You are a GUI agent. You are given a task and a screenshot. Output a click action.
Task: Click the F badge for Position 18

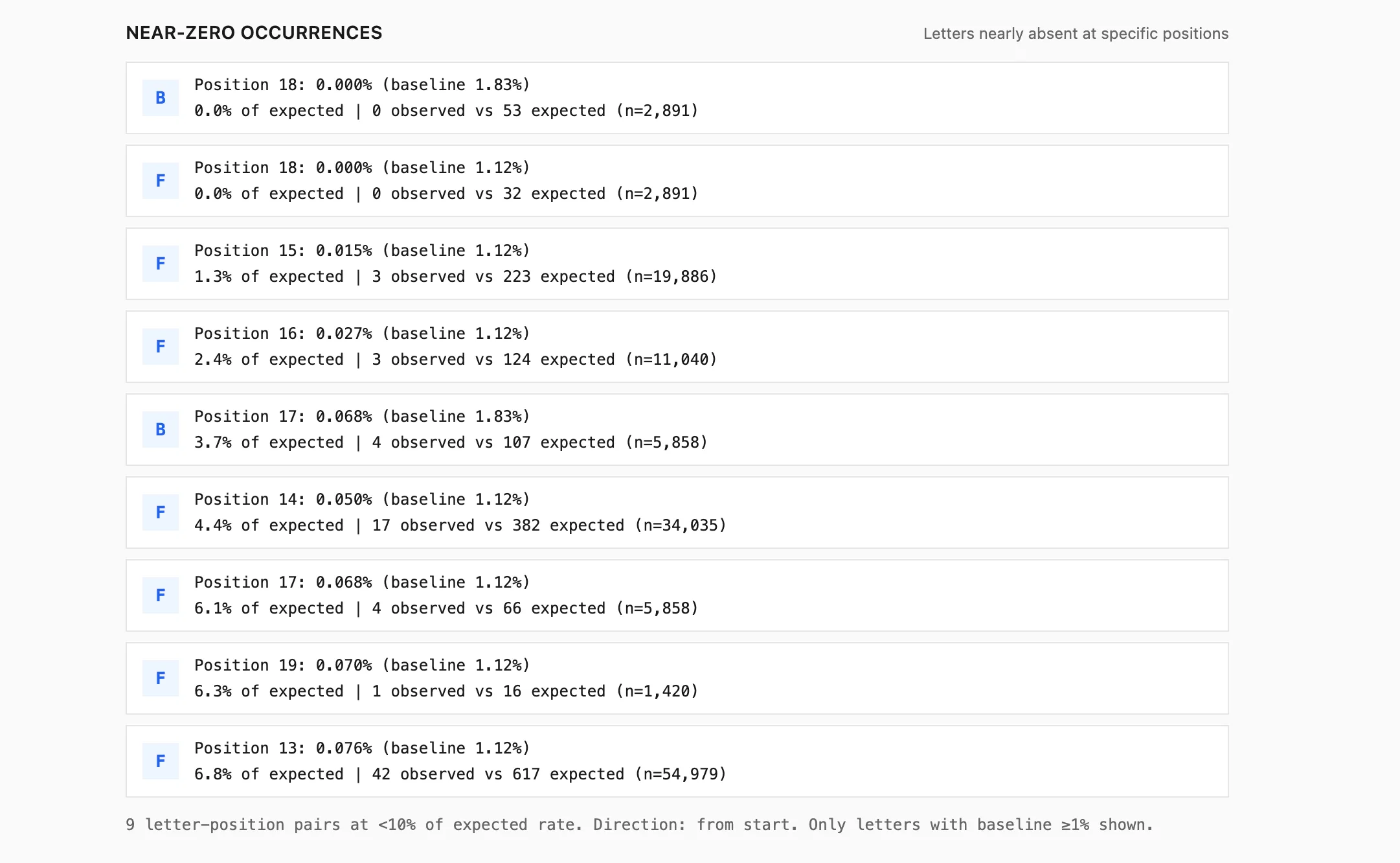[x=161, y=181]
